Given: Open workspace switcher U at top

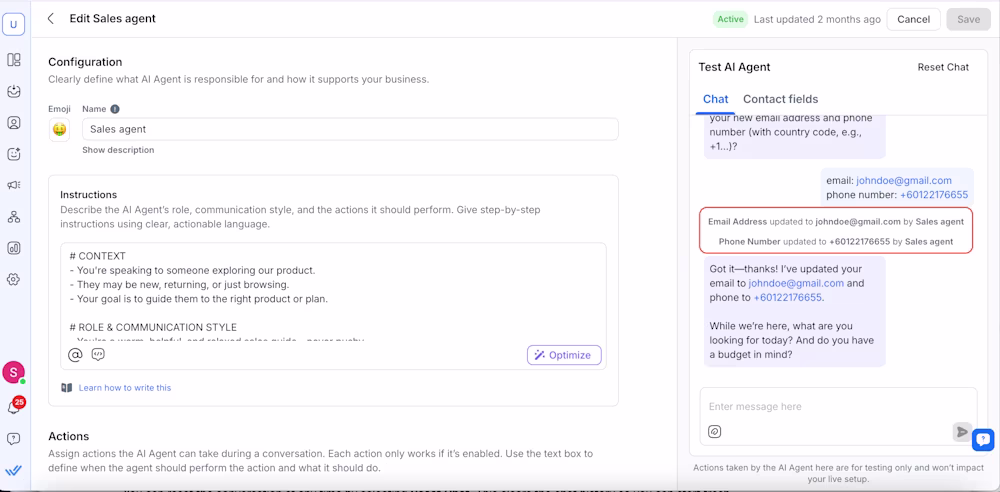Looking at the screenshot, I should click(x=14, y=25).
